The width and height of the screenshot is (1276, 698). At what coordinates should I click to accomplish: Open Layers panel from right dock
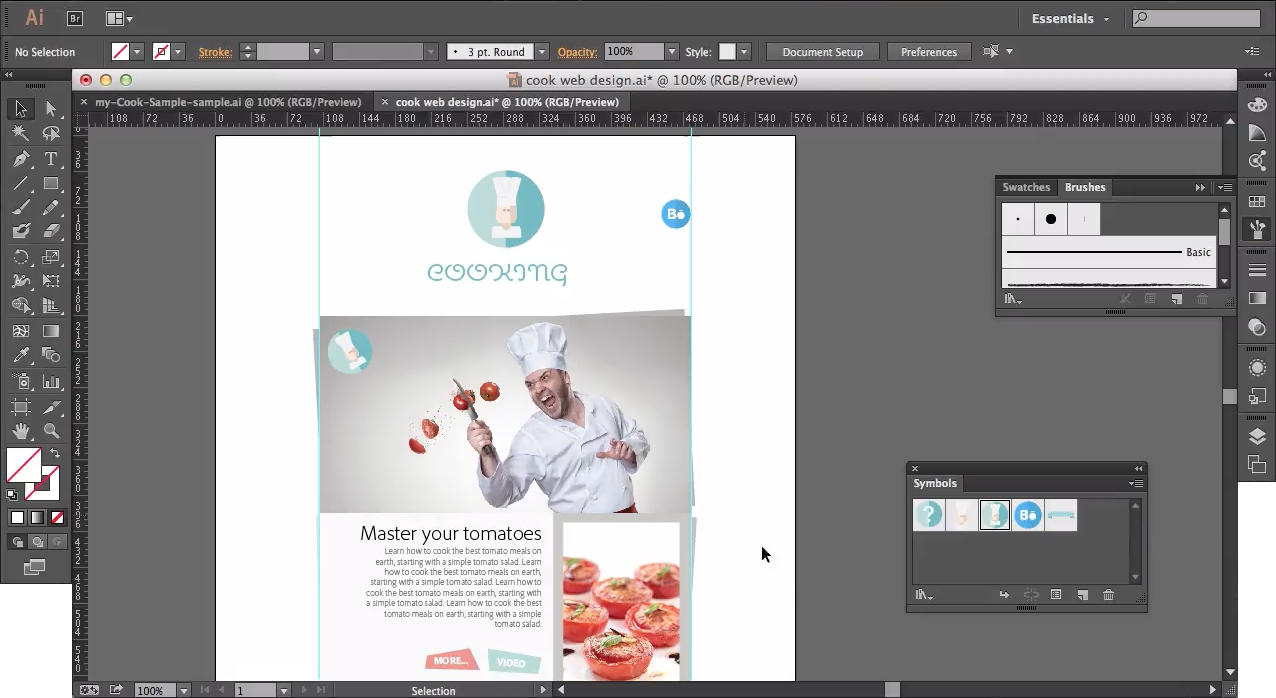1257,436
